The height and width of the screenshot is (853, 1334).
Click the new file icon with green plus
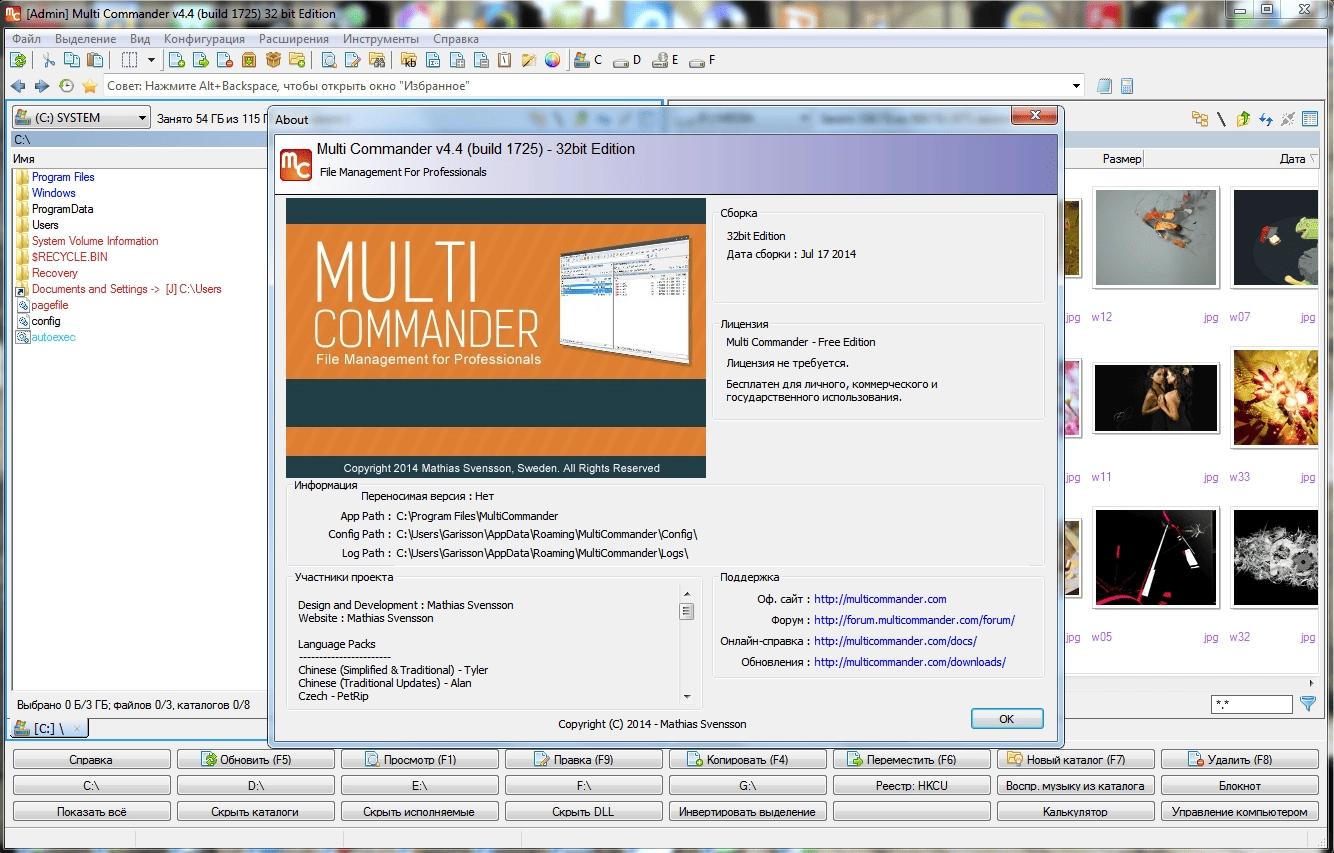177,60
